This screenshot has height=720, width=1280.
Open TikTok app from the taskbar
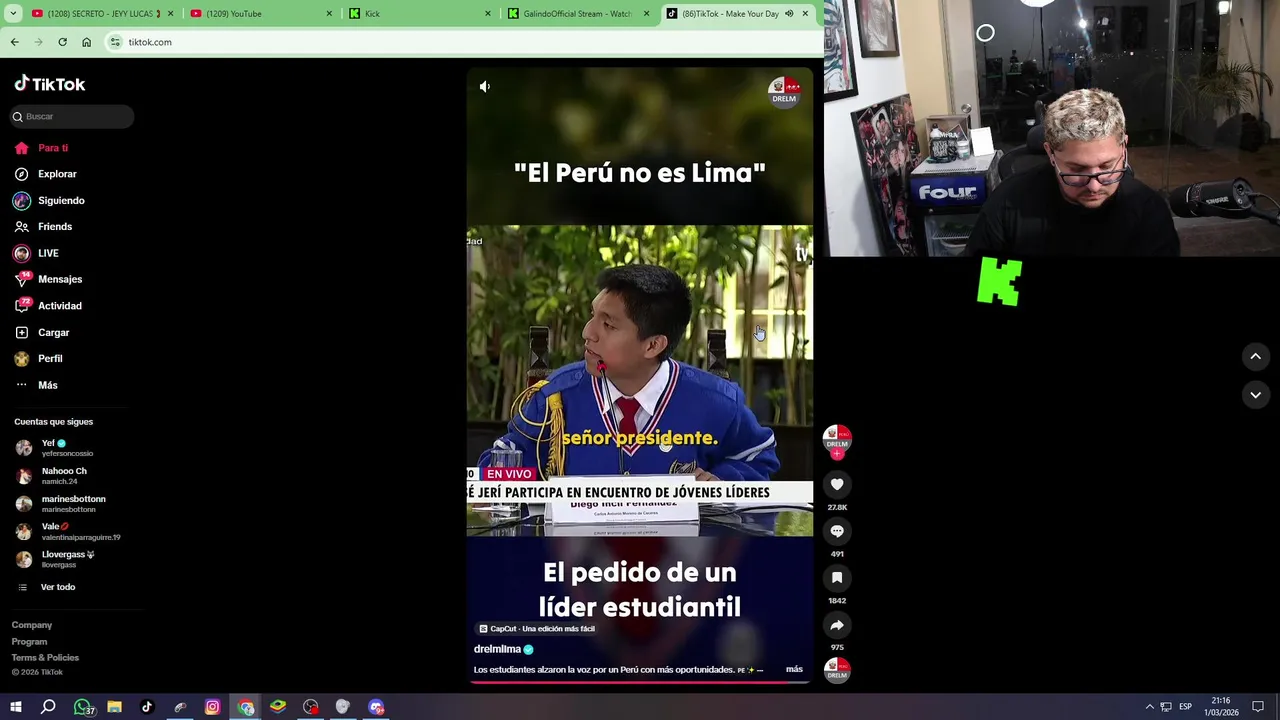click(147, 707)
